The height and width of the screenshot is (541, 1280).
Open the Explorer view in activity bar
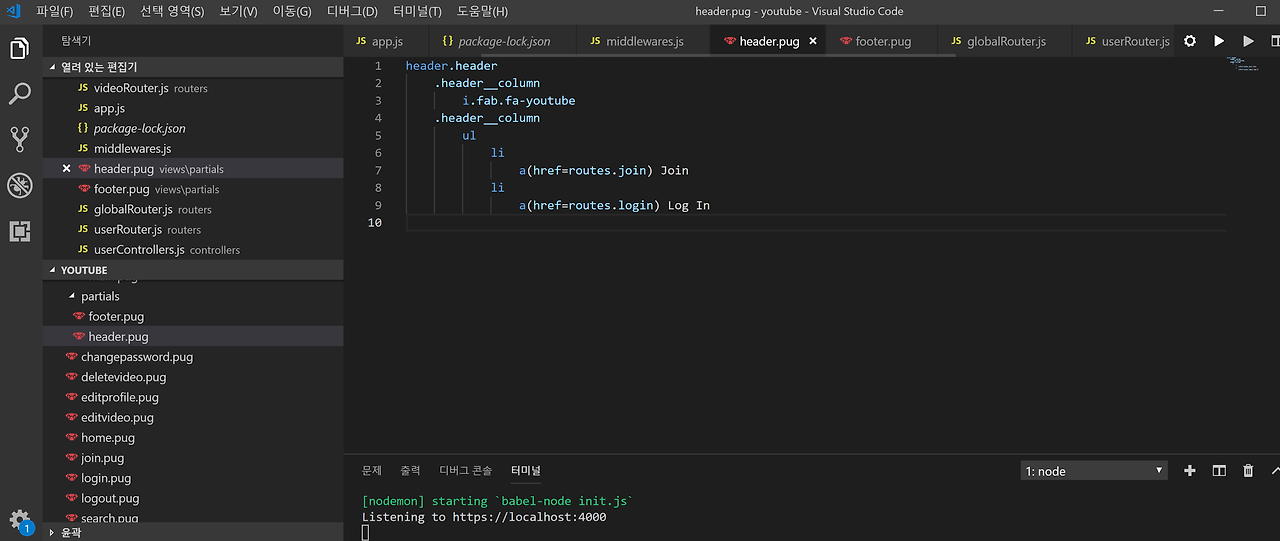pyautogui.click(x=19, y=48)
